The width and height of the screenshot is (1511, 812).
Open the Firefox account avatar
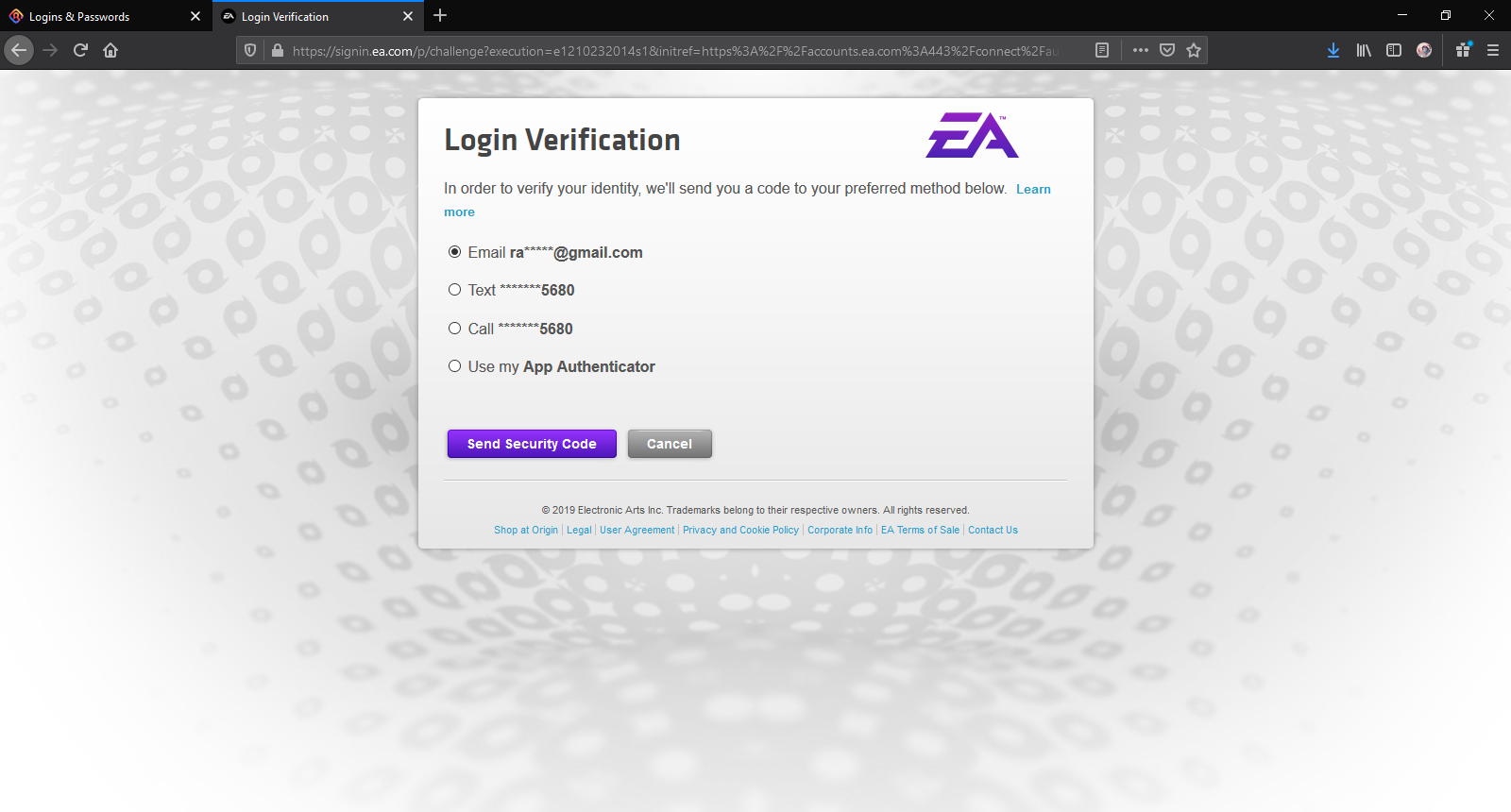(1424, 50)
